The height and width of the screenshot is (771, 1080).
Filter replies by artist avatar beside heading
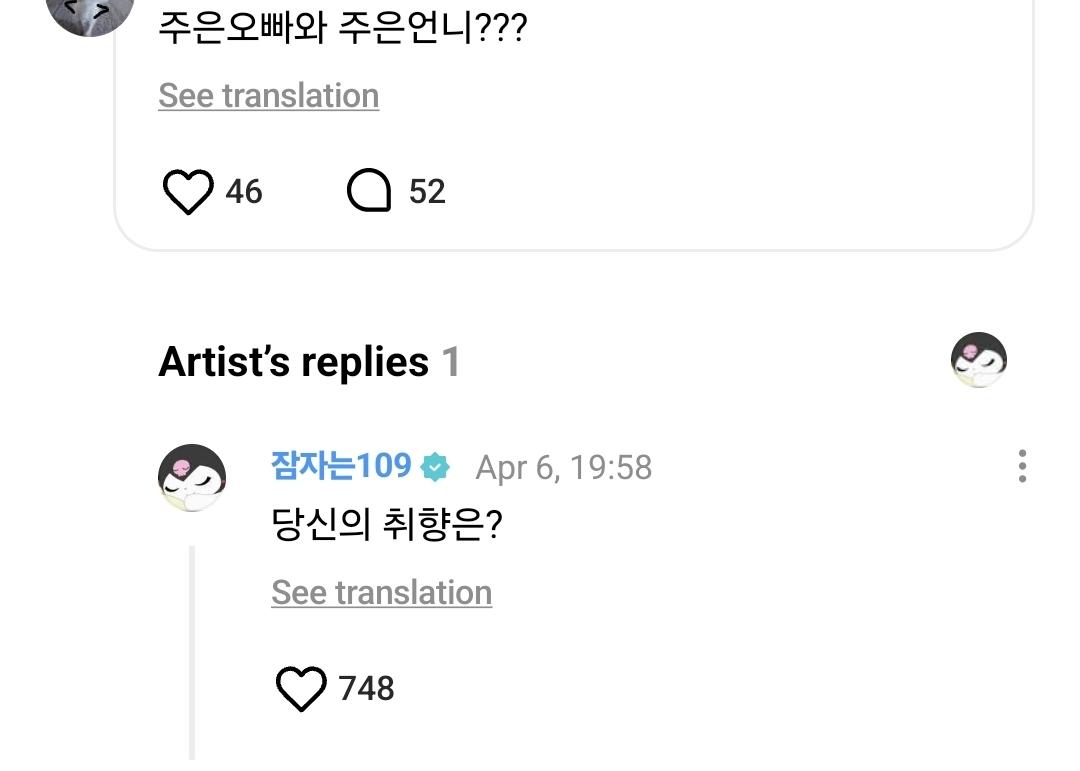(x=979, y=360)
